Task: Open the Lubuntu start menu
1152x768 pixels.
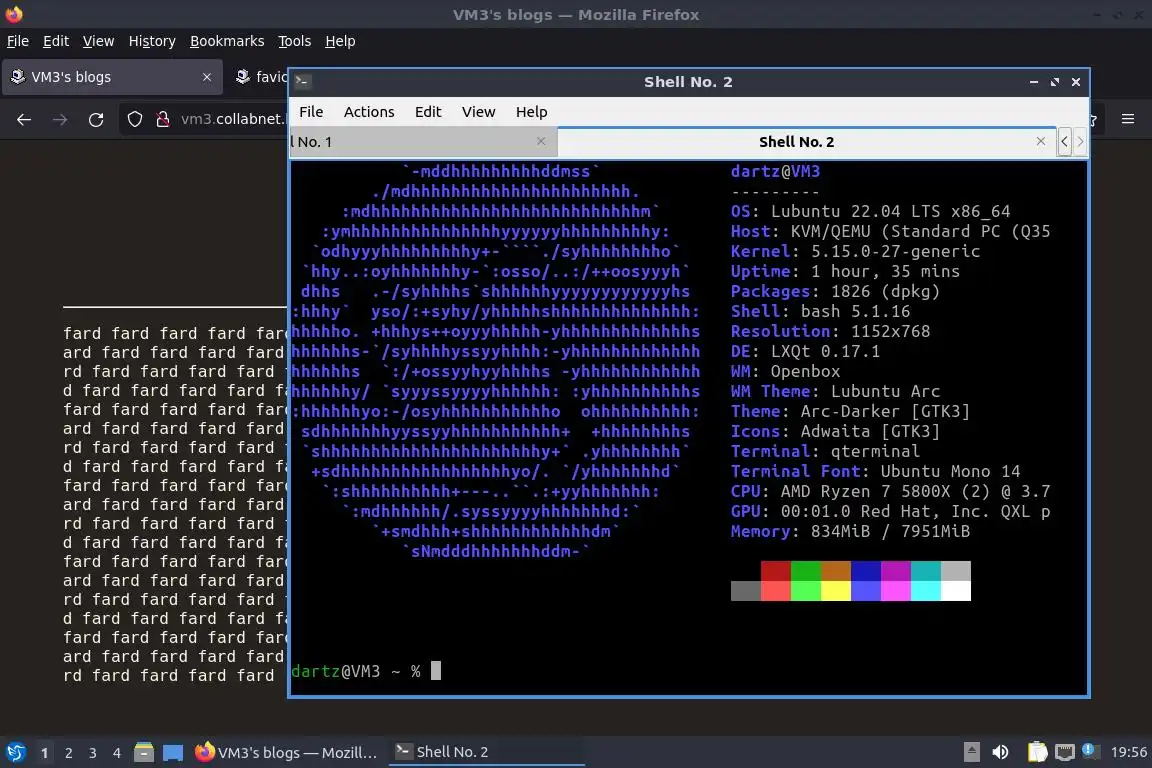Action: (16, 752)
